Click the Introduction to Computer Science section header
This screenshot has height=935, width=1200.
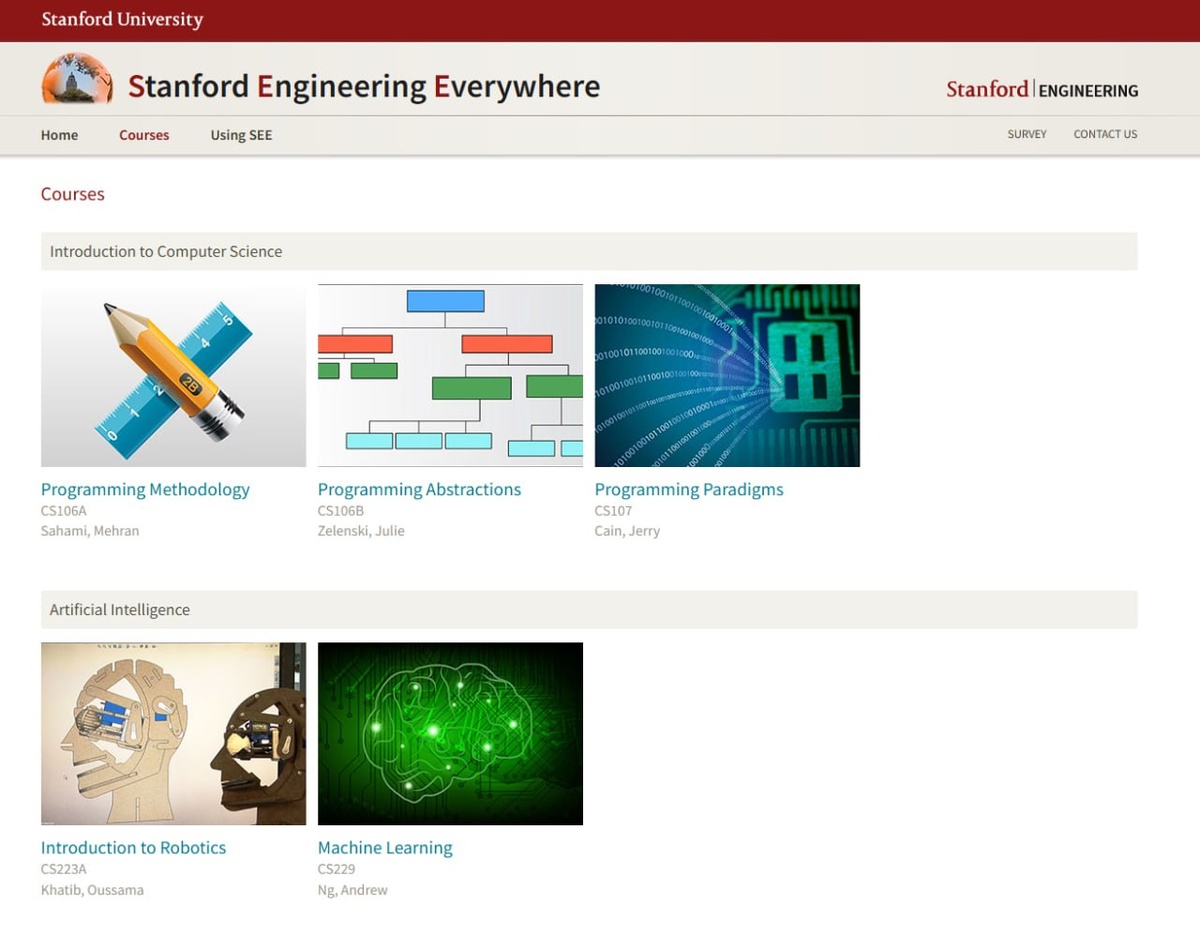click(589, 251)
